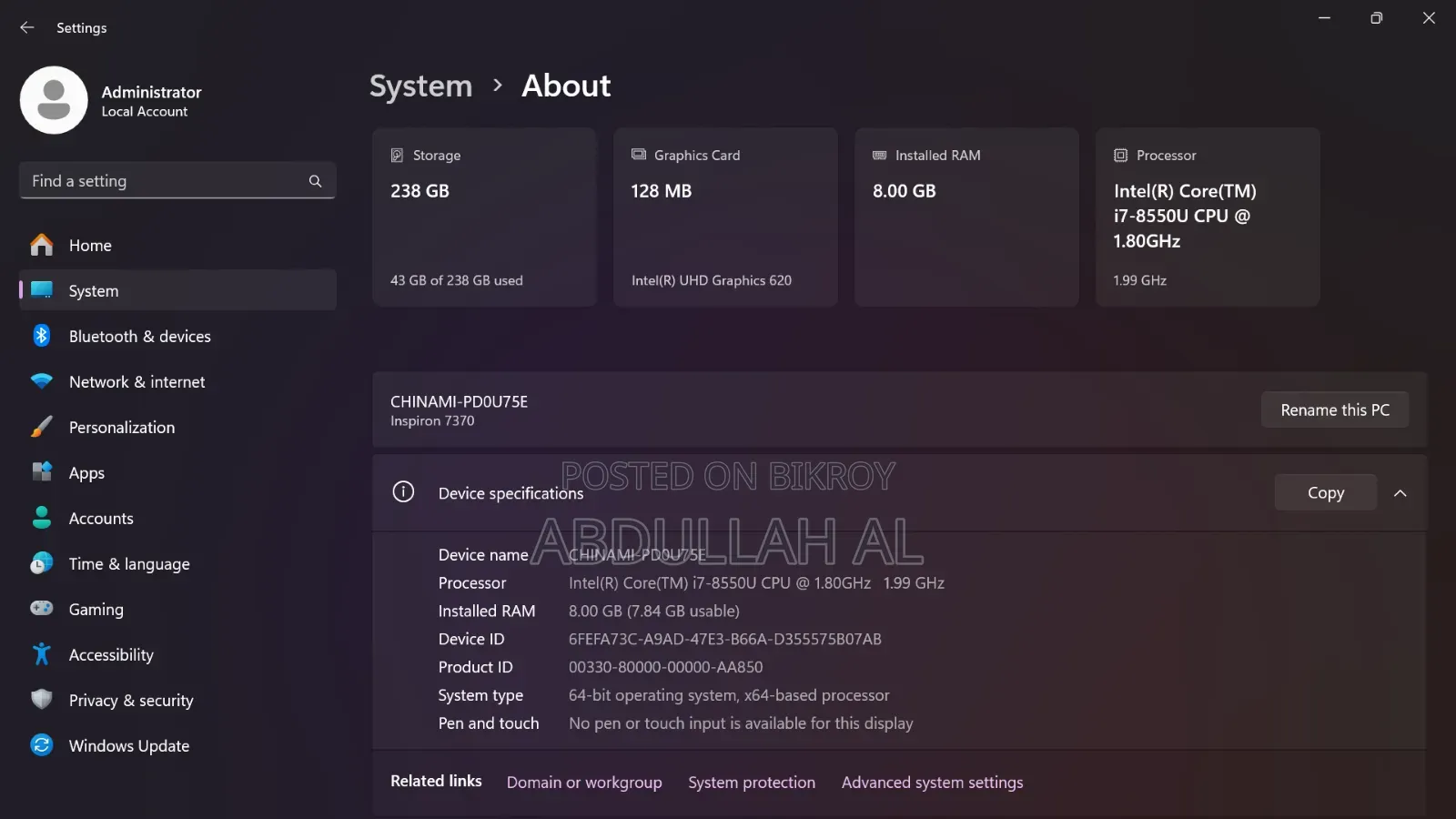Click the Administrator profile avatar
This screenshot has height=819, width=1456.
[54, 100]
